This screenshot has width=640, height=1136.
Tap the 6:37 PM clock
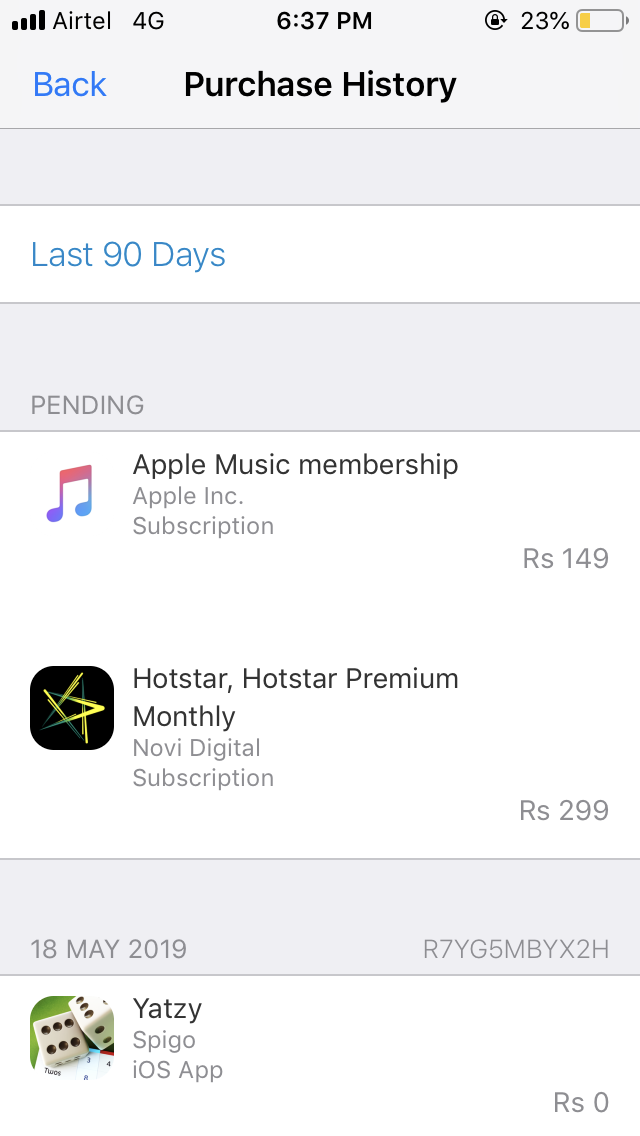(x=324, y=21)
